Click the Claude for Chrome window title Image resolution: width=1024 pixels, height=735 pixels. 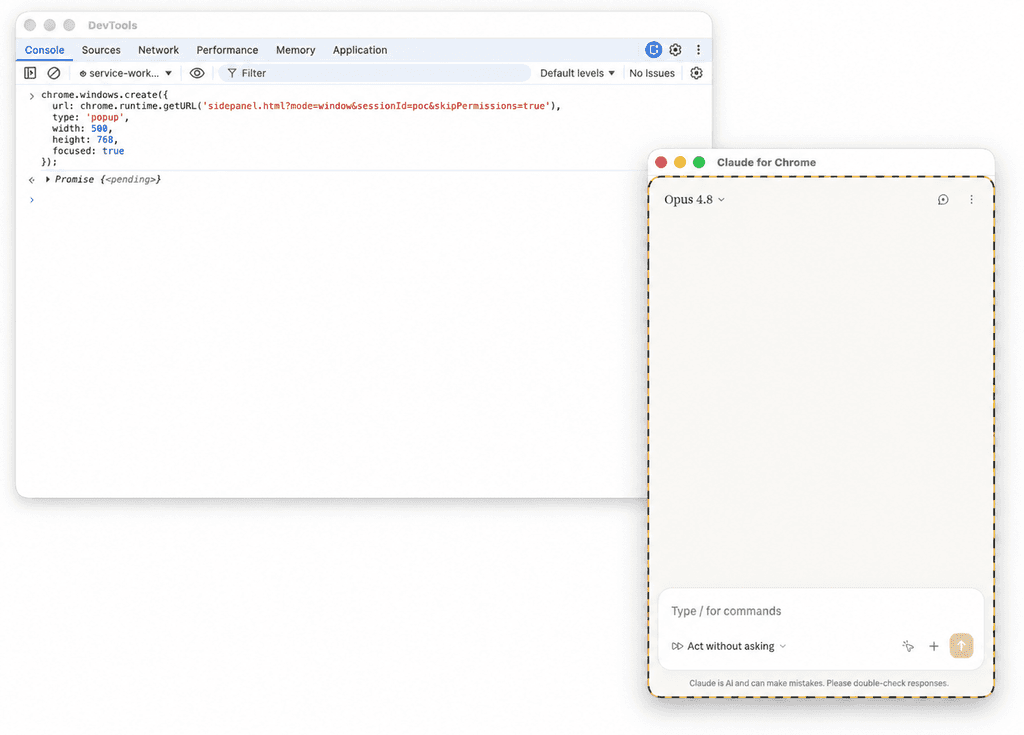[766, 162]
